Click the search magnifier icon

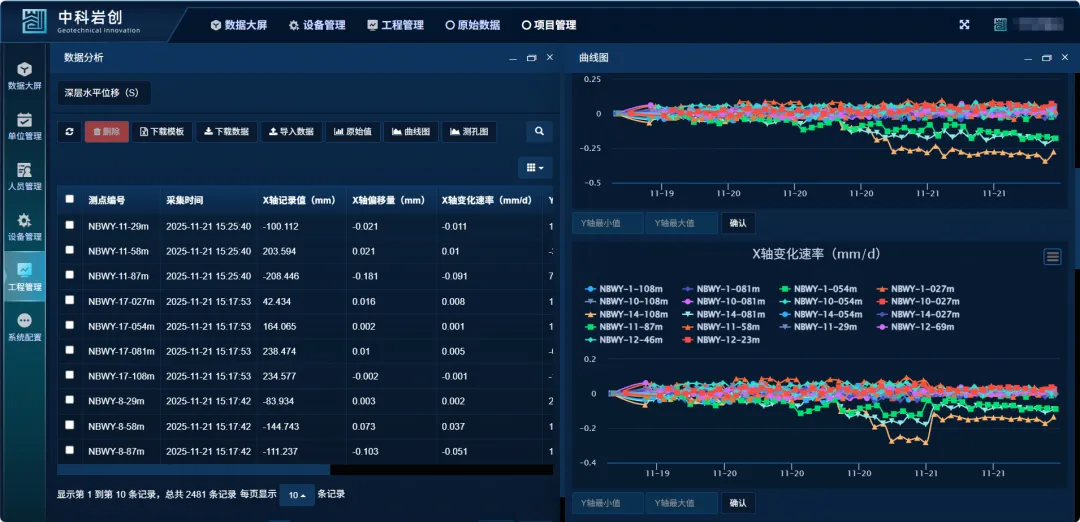538,131
